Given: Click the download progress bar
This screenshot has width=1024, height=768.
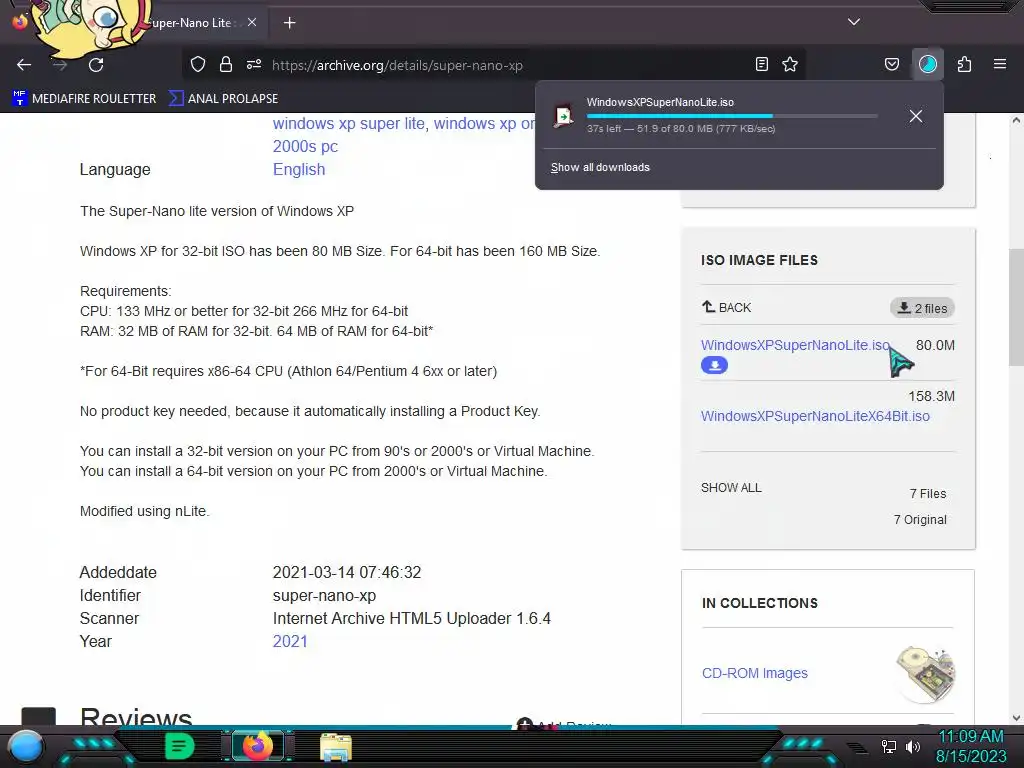Looking at the screenshot, I should pos(732,116).
